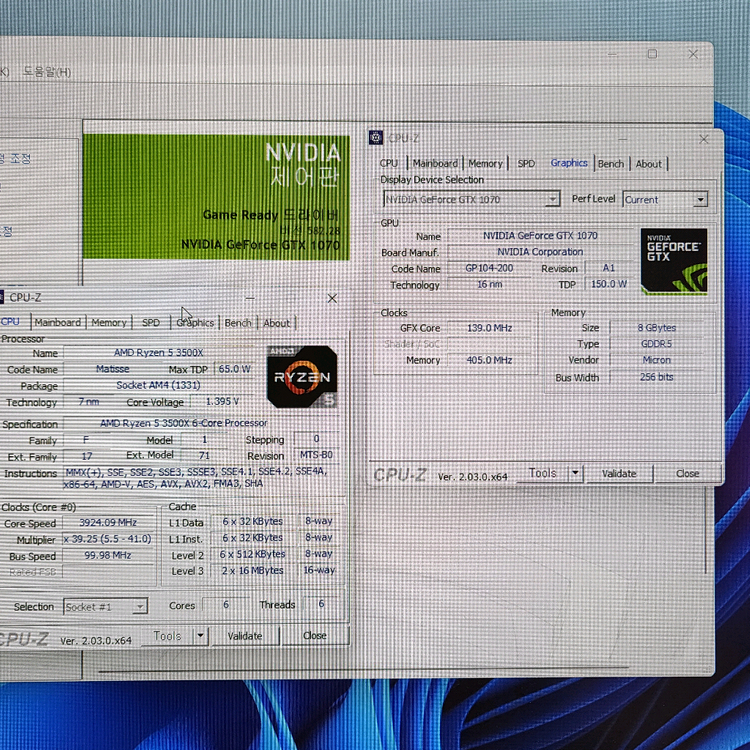Open SPD tab in left CPU-Z window
Viewport: 750px width, 750px height.
point(151,322)
